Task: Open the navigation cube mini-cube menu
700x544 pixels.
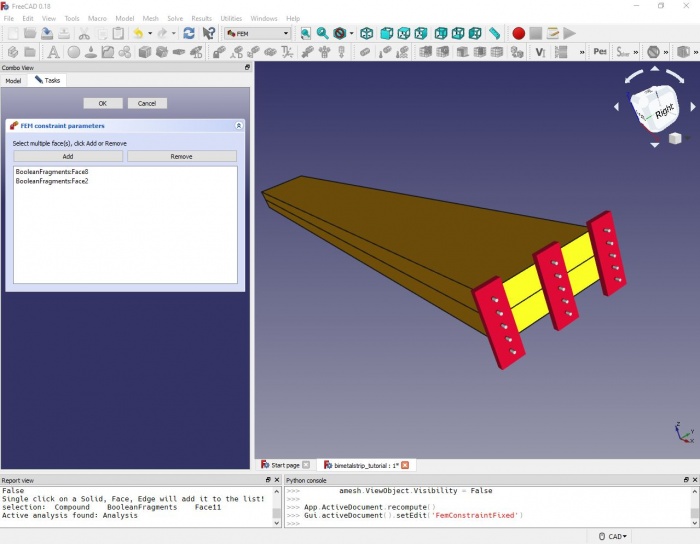Action: 675,138
